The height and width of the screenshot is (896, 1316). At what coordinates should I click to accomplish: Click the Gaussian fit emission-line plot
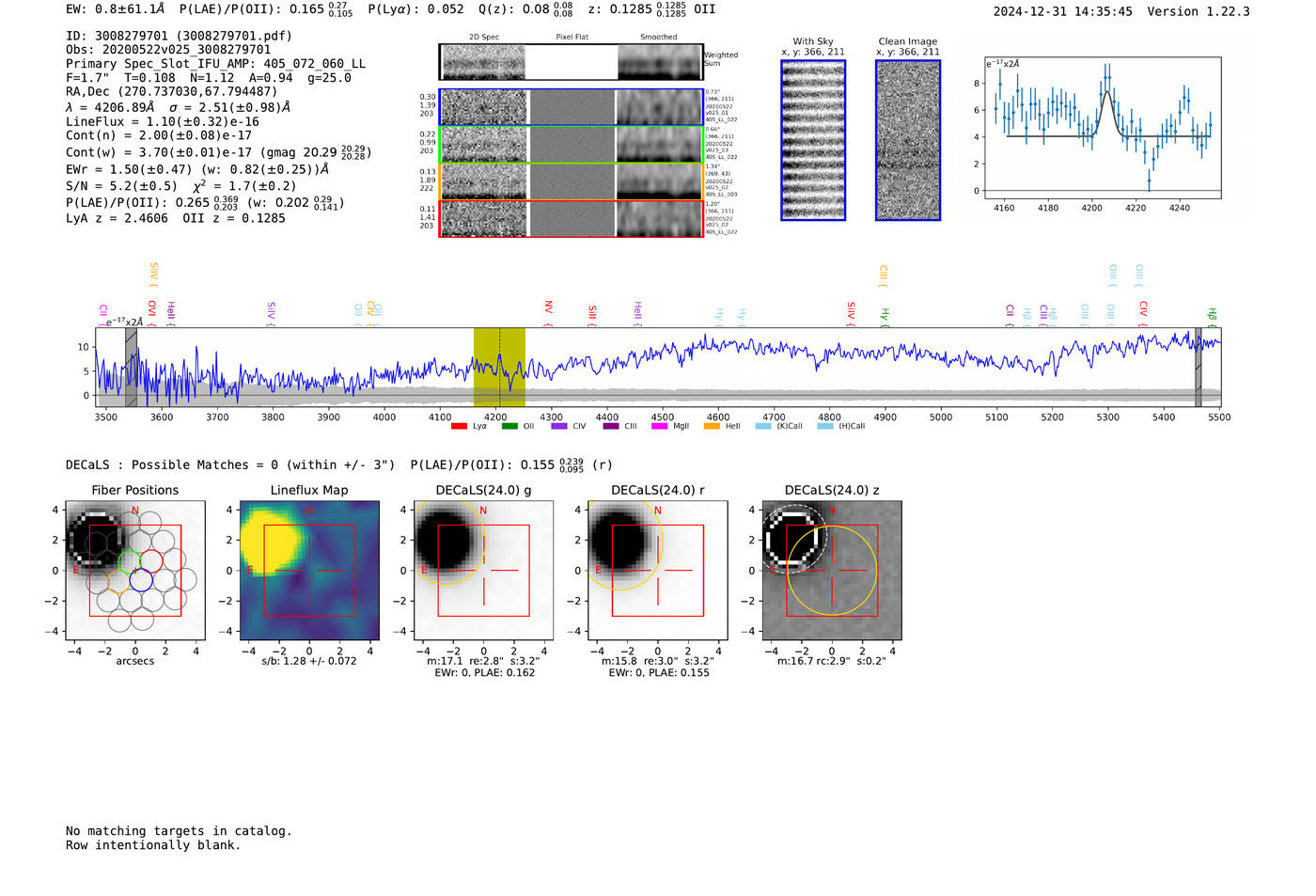[1103, 128]
